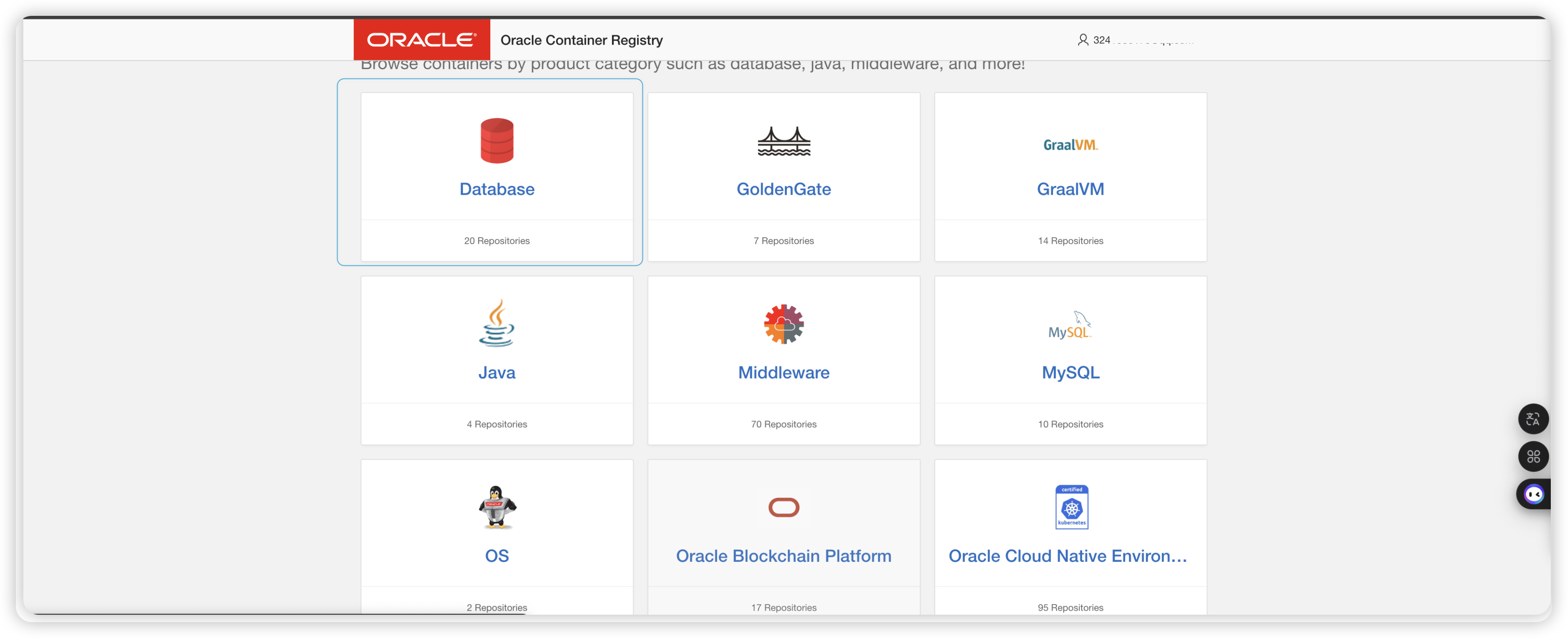
Task: Click the GraalVM logo
Action: click(x=1070, y=145)
